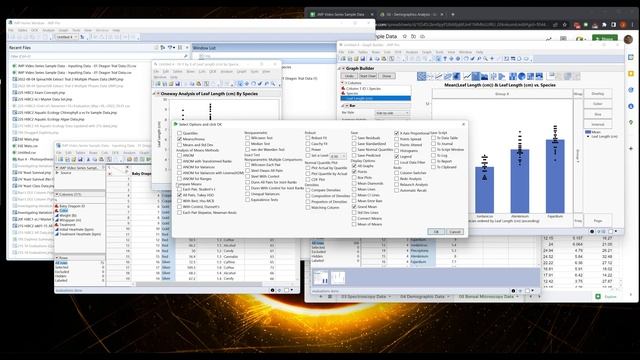This screenshot has width=640, height=360.
Task: Open the first report thumbnail below Graph Builder
Action: point(320,278)
